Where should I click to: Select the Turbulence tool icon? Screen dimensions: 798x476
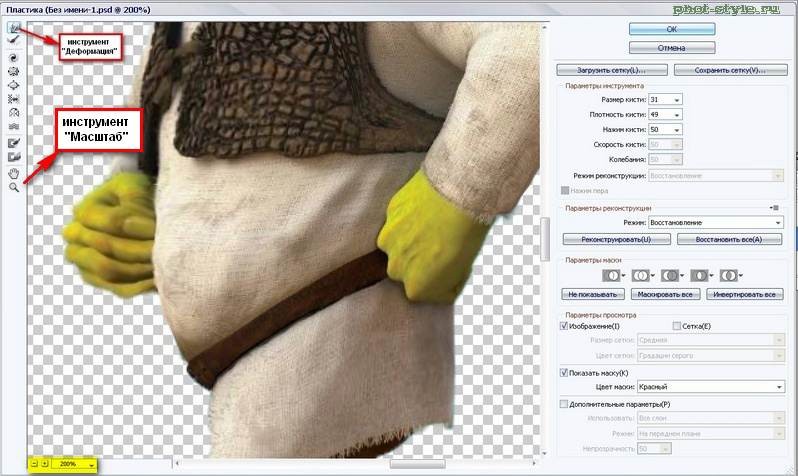14,126
